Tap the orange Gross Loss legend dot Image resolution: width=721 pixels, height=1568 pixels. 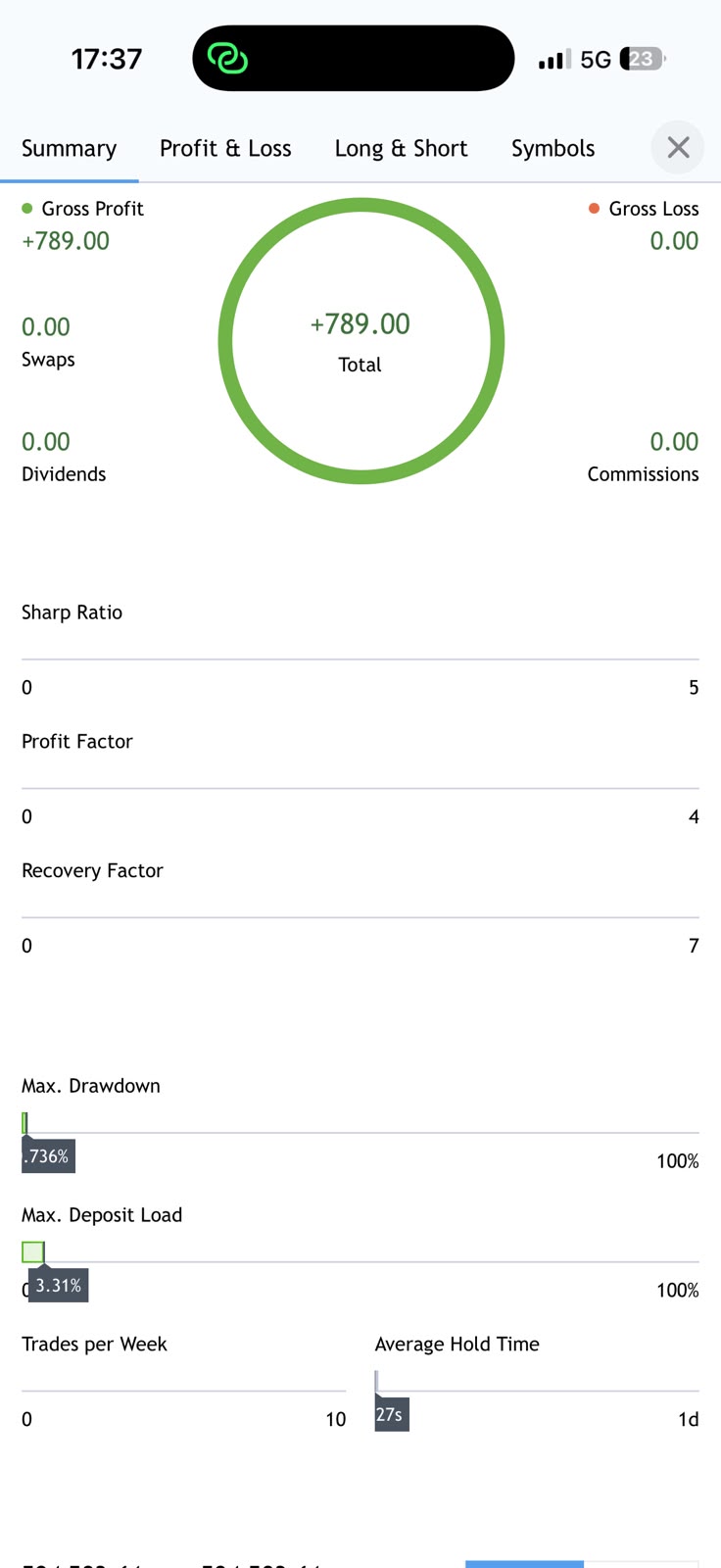[594, 208]
